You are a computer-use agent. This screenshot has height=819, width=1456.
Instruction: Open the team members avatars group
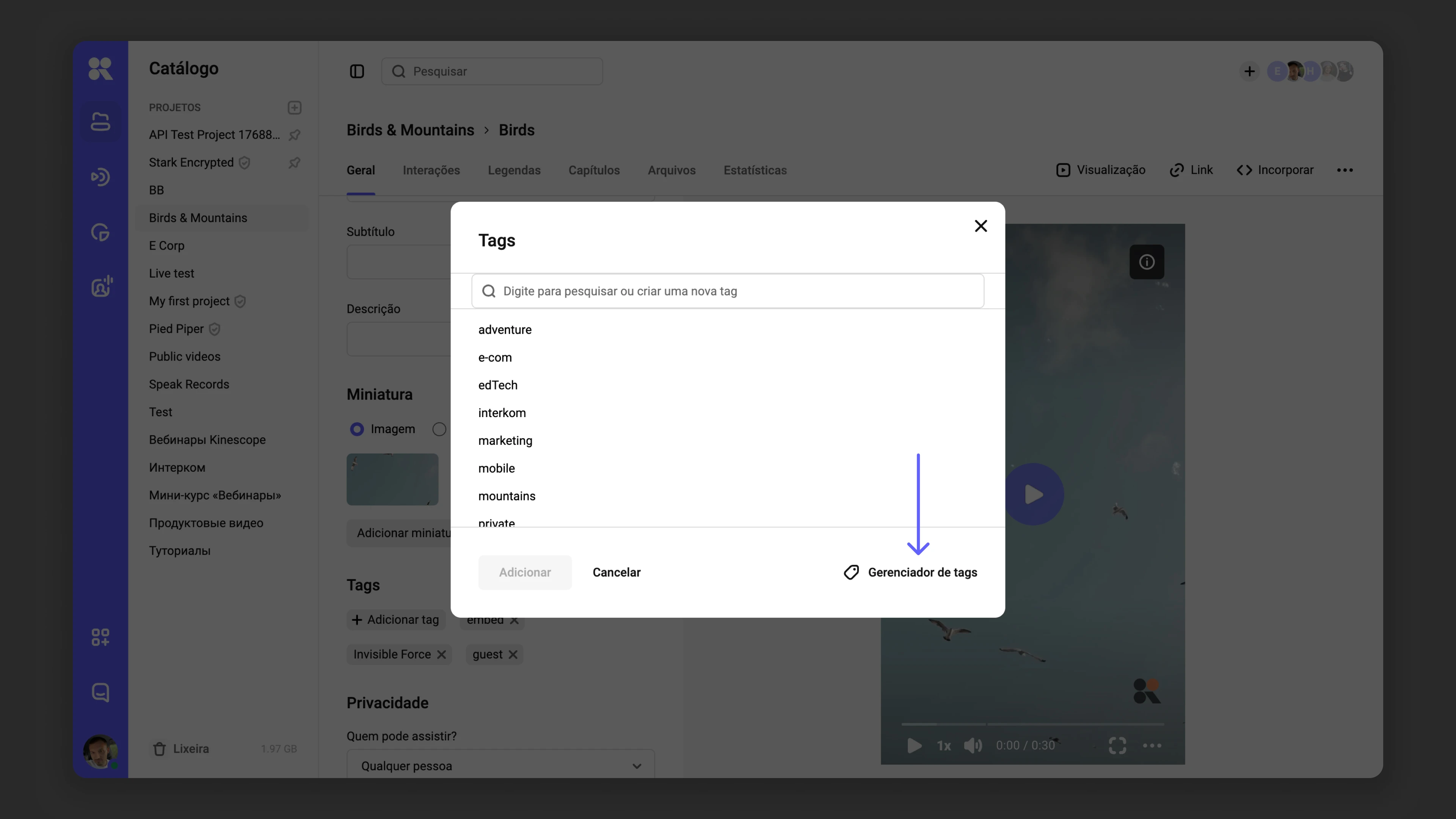[x=1310, y=71]
